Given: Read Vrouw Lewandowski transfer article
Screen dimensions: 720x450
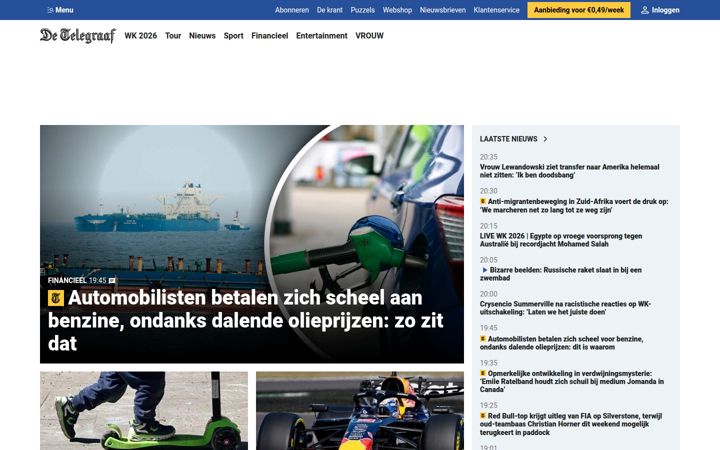Looking at the screenshot, I should [x=569, y=171].
